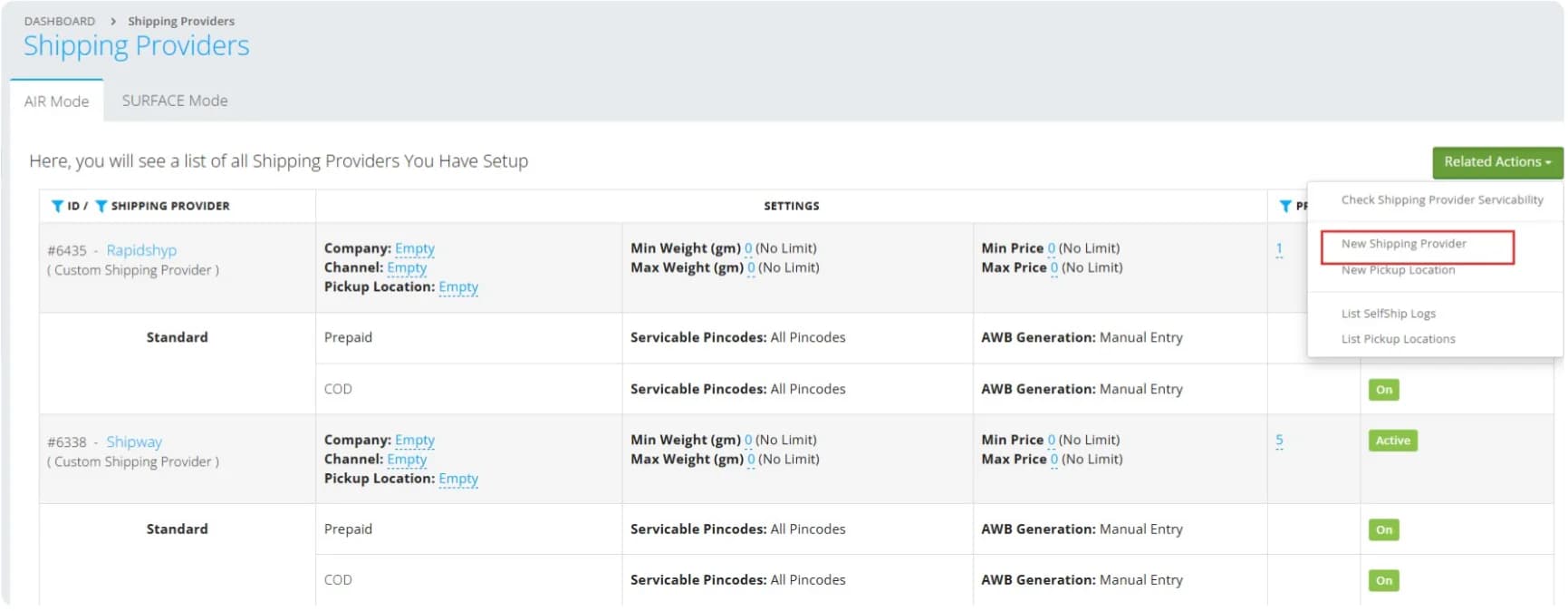Toggle the Active status for Shipway
This screenshot has width=1568, height=611.
point(1392,441)
